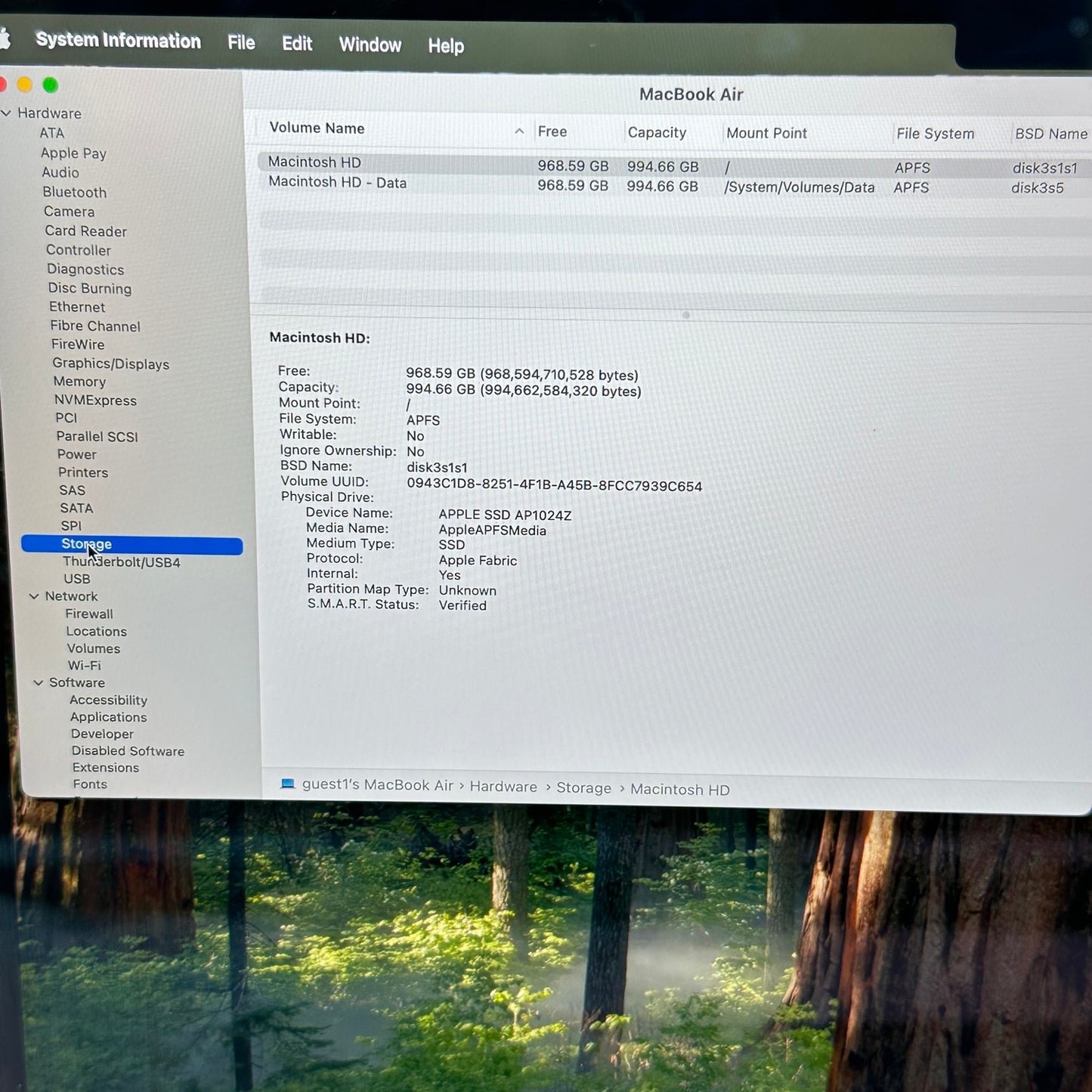The width and height of the screenshot is (1092, 1092).
Task: Sort by BSD Name column header
Action: [1051, 134]
